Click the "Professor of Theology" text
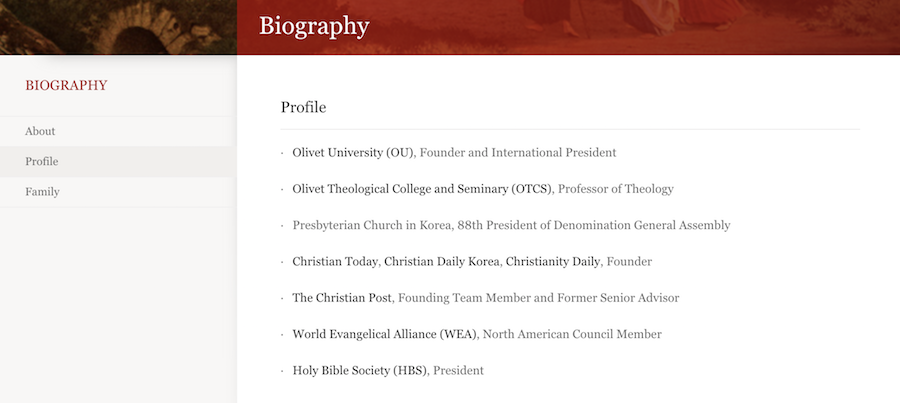 click(615, 189)
